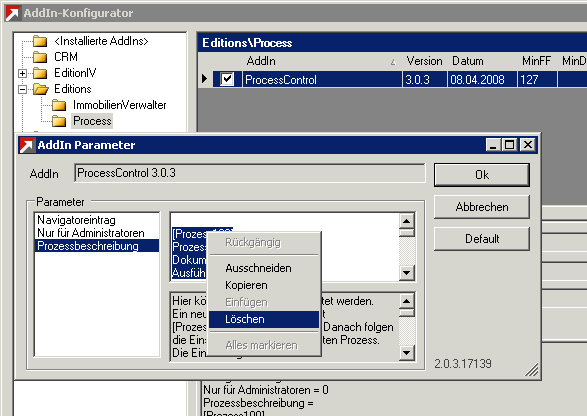Collapse the Editions tree node
Viewport: 587px width, 416px height.
point(22,89)
